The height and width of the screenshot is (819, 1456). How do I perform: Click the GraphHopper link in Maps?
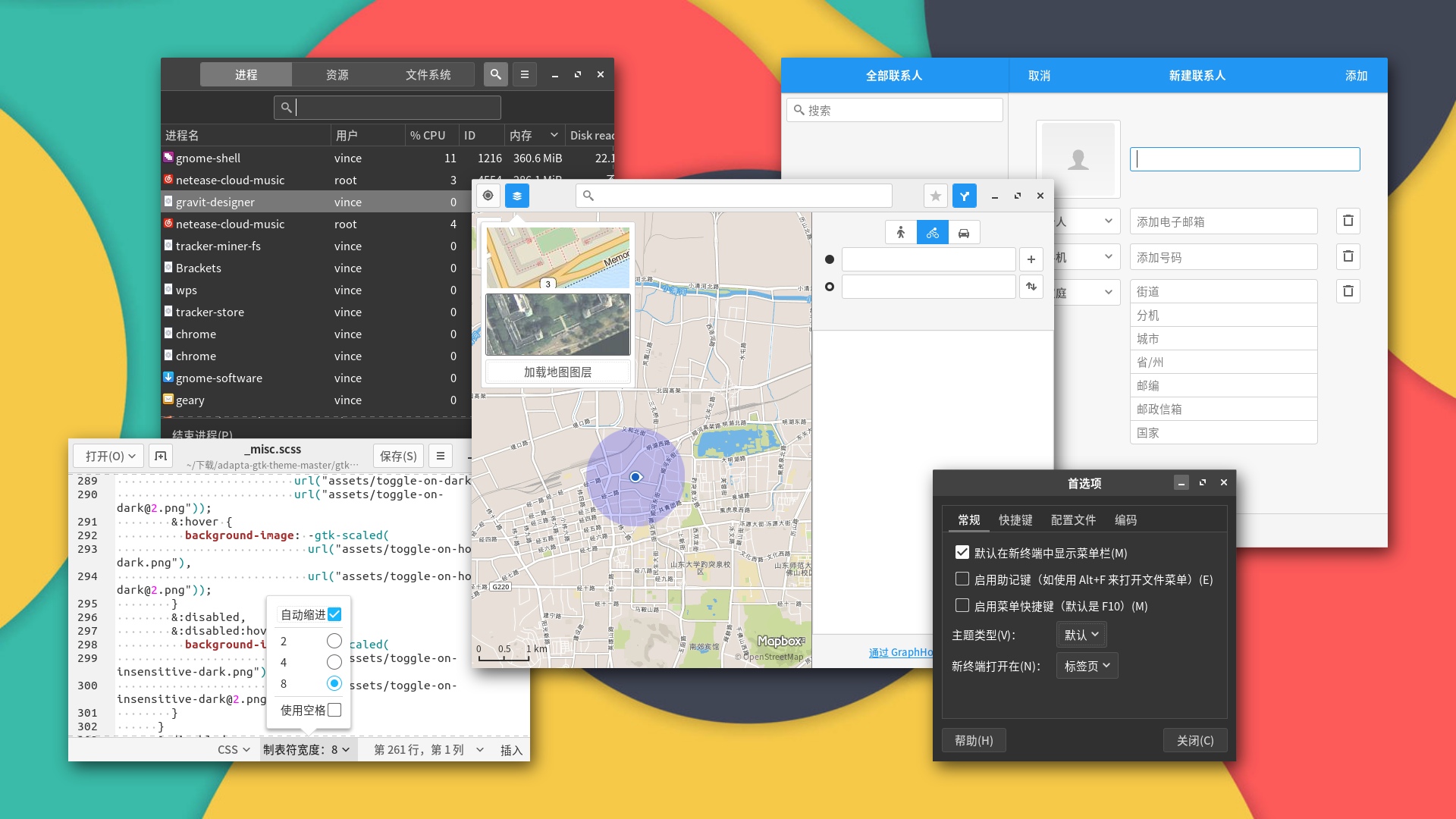[x=901, y=652]
